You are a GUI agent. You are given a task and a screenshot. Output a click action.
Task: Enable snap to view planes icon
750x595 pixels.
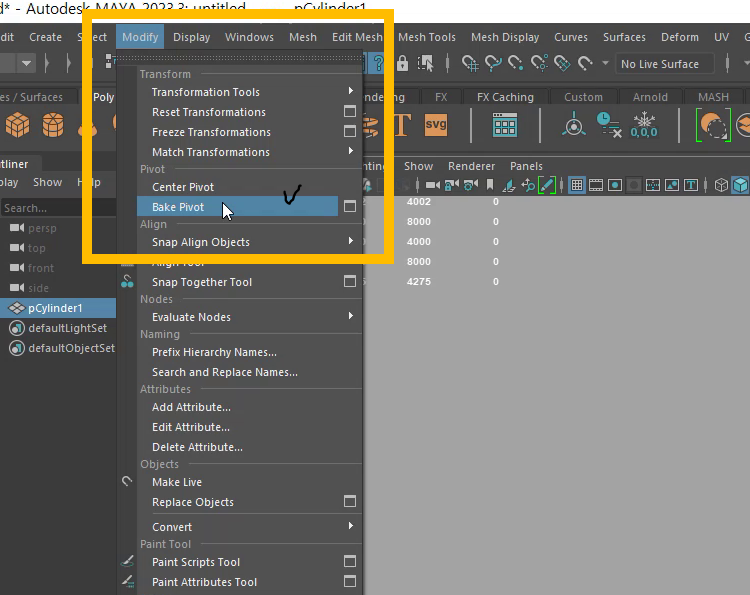[x=562, y=63]
